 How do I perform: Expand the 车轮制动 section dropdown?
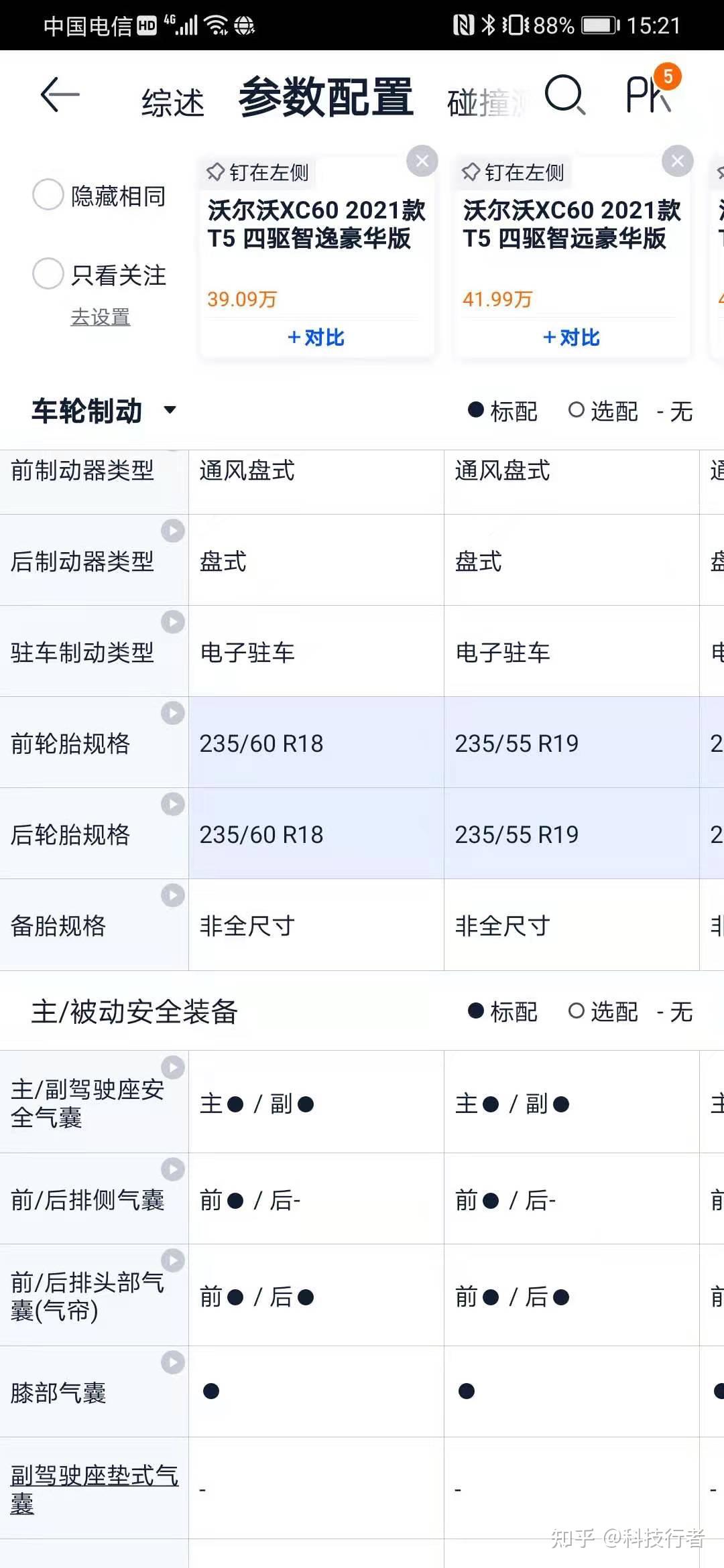coord(170,410)
